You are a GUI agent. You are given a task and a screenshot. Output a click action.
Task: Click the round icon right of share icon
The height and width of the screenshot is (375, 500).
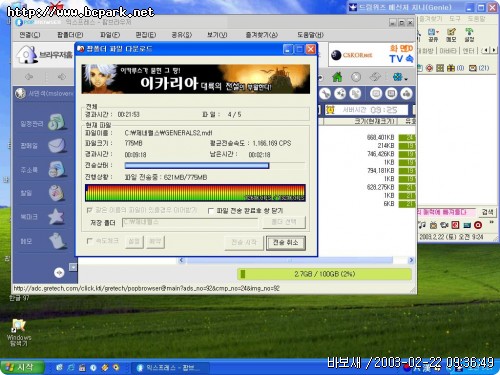[355, 94]
